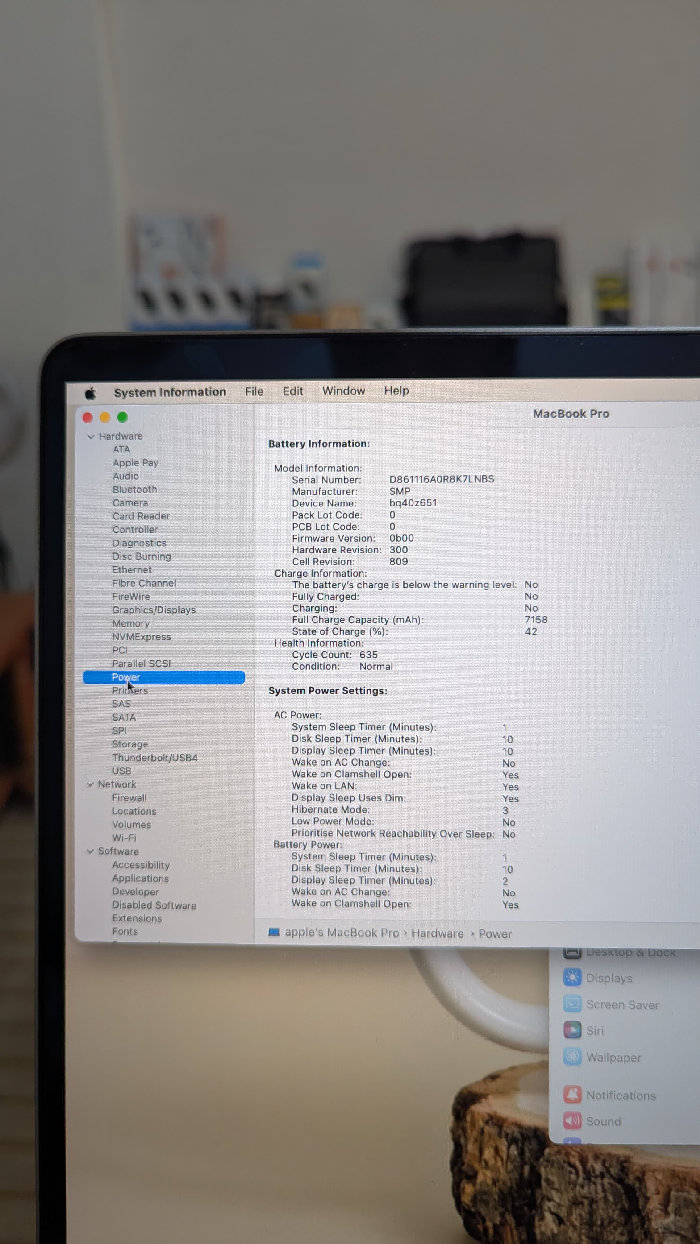Open the Help menu
This screenshot has height=1244, width=700.
396,391
